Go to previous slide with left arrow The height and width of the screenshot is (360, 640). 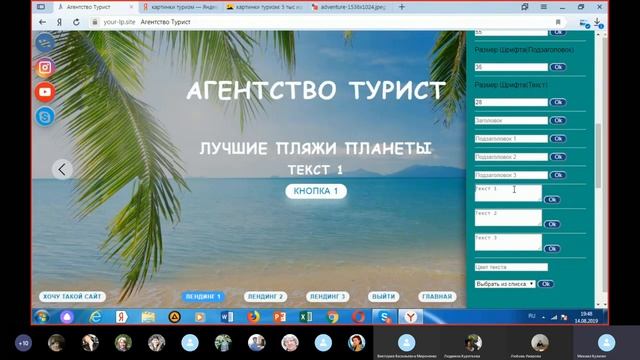point(62,169)
